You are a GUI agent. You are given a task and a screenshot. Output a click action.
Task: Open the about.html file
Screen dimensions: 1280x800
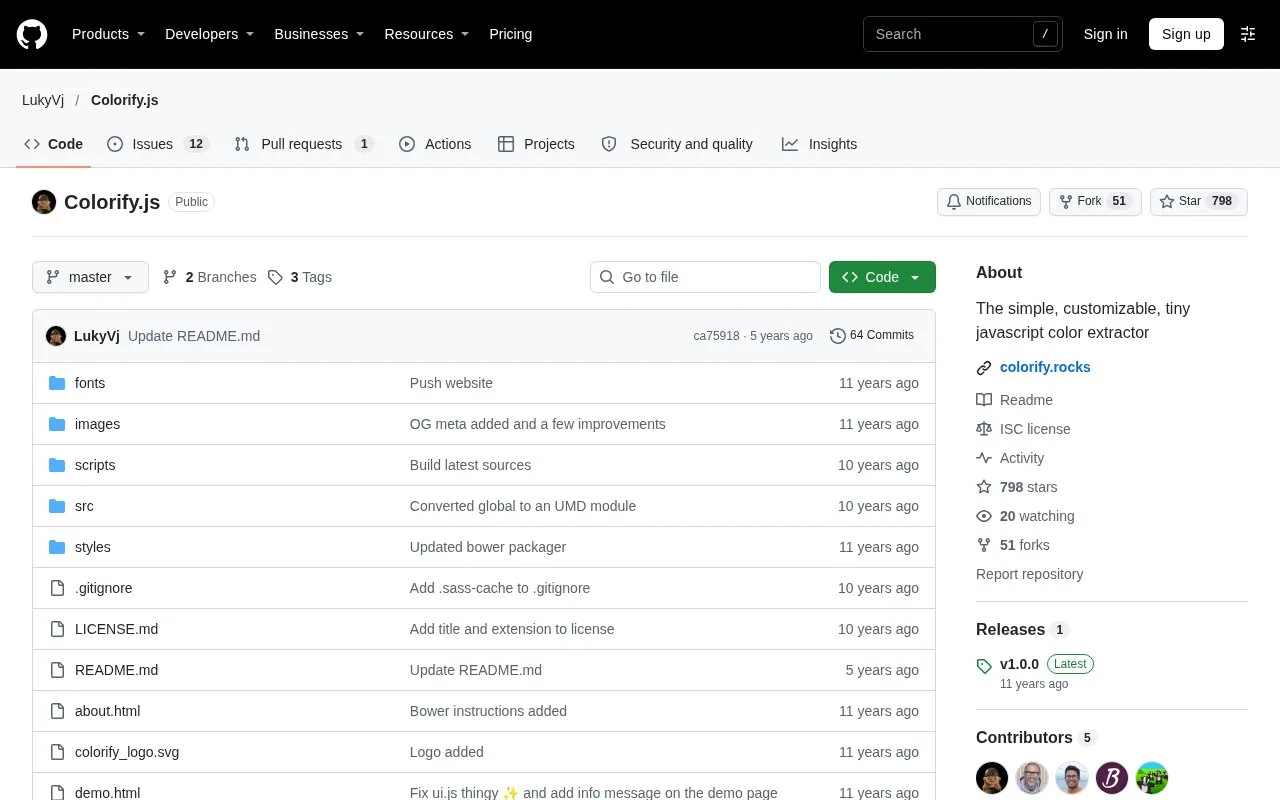pyautogui.click(x=107, y=711)
